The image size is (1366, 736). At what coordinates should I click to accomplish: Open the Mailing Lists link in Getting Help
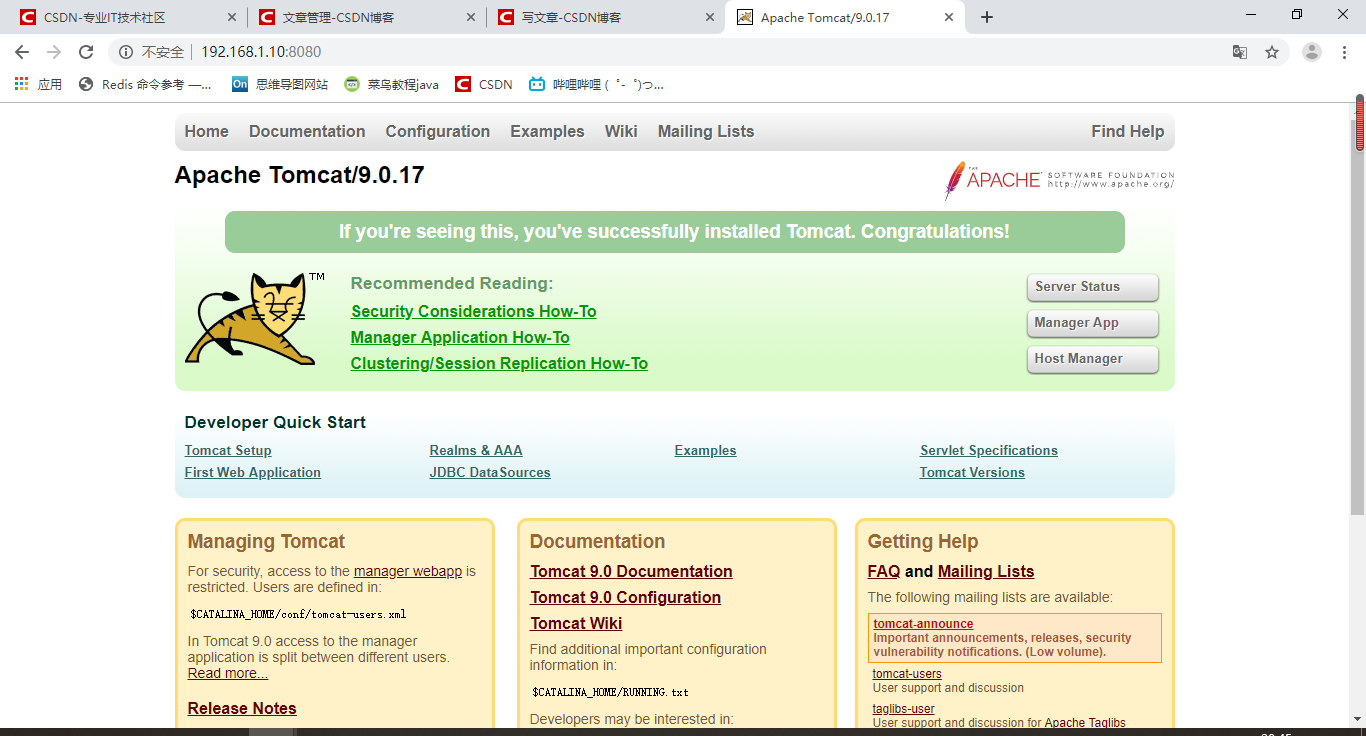point(986,572)
